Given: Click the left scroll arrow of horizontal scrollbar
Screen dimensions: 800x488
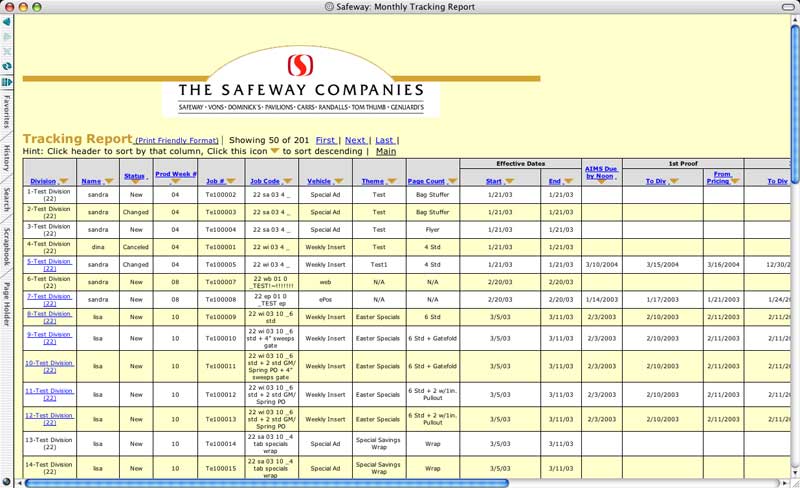Looking at the screenshot, I should [20, 482].
